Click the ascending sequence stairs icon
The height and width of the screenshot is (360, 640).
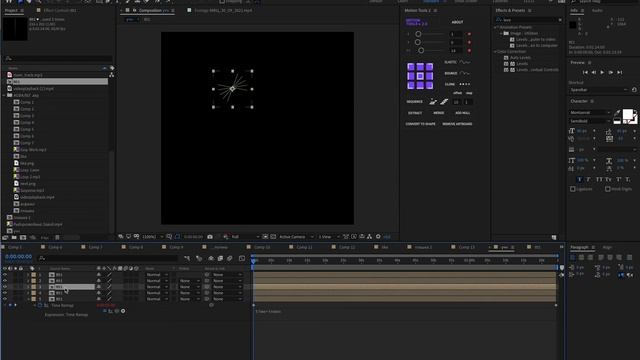point(433,102)
